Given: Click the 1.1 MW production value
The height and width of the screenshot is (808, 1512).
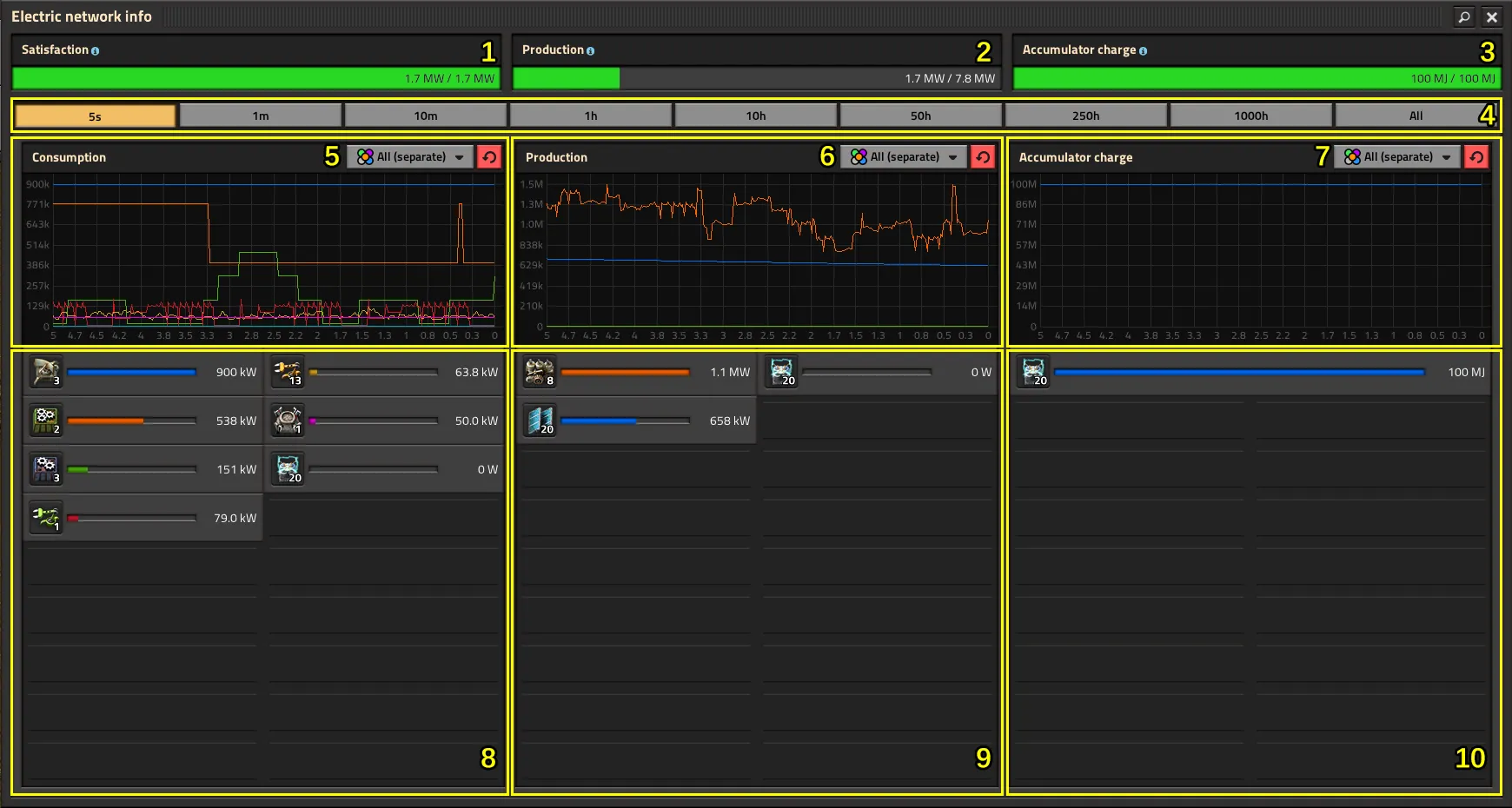Looking at the screenshot, I should click(x=730, y=372).
